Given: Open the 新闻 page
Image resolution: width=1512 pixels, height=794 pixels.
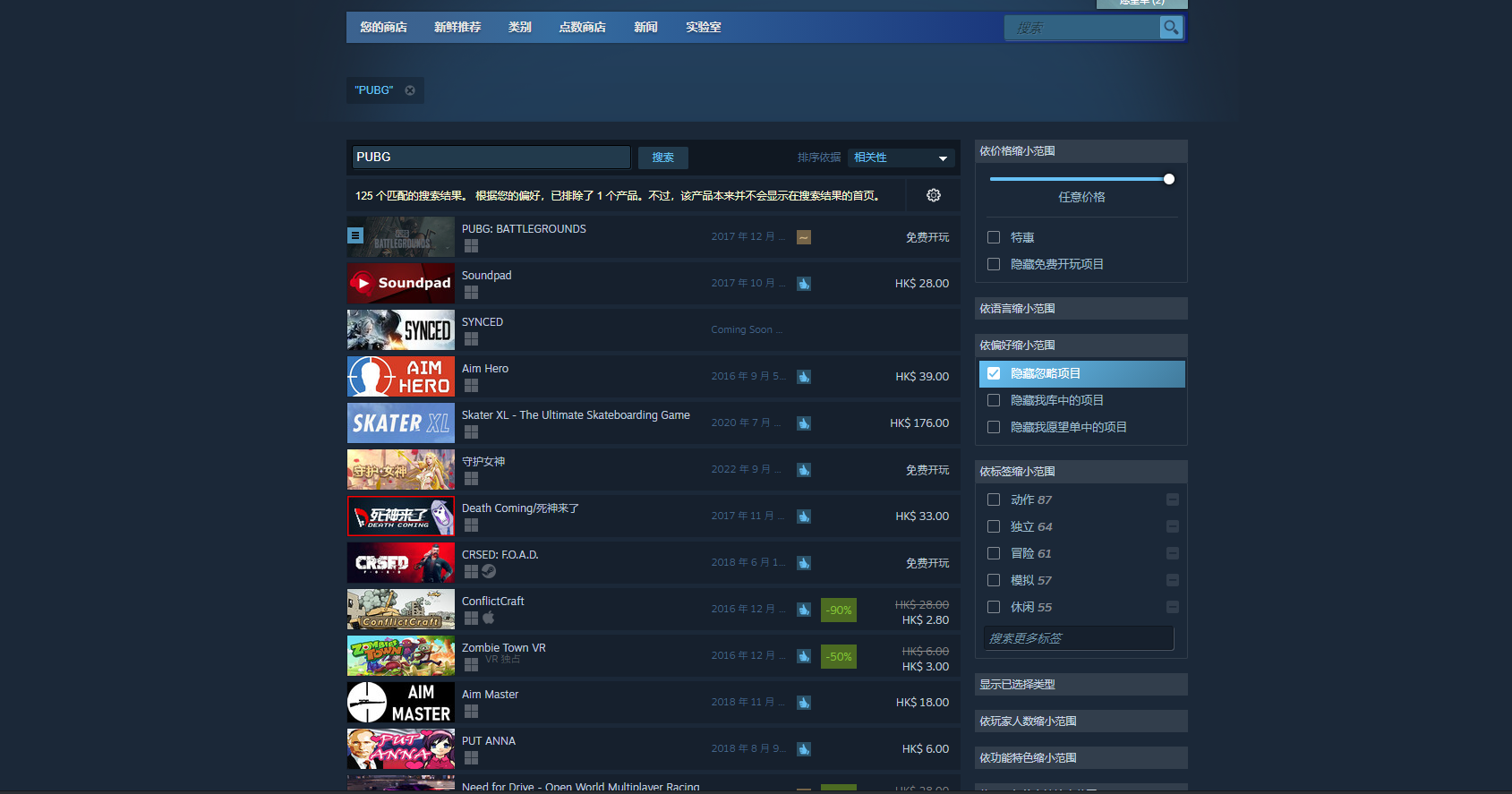Looking at the screenshot, I should pos(645,27).
